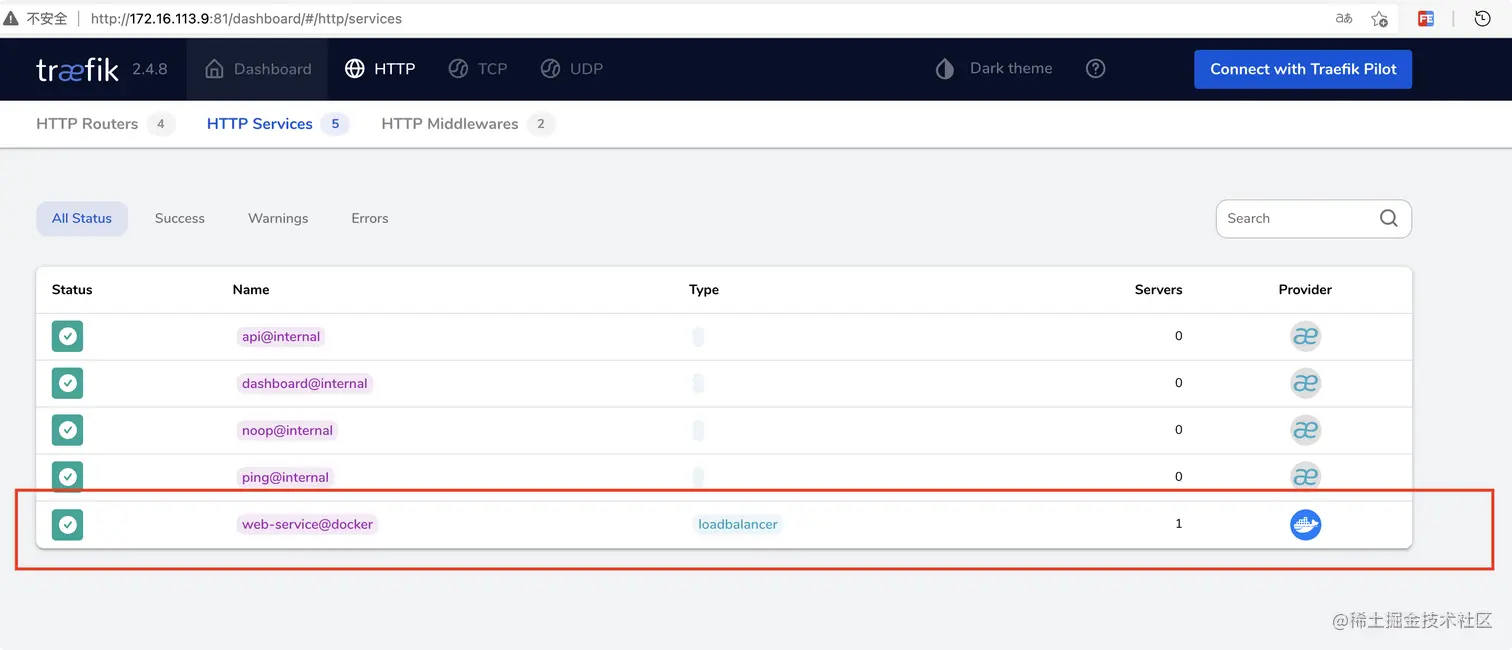
Task: Click the bookmark star icon
Action: tap(1380, 19)
